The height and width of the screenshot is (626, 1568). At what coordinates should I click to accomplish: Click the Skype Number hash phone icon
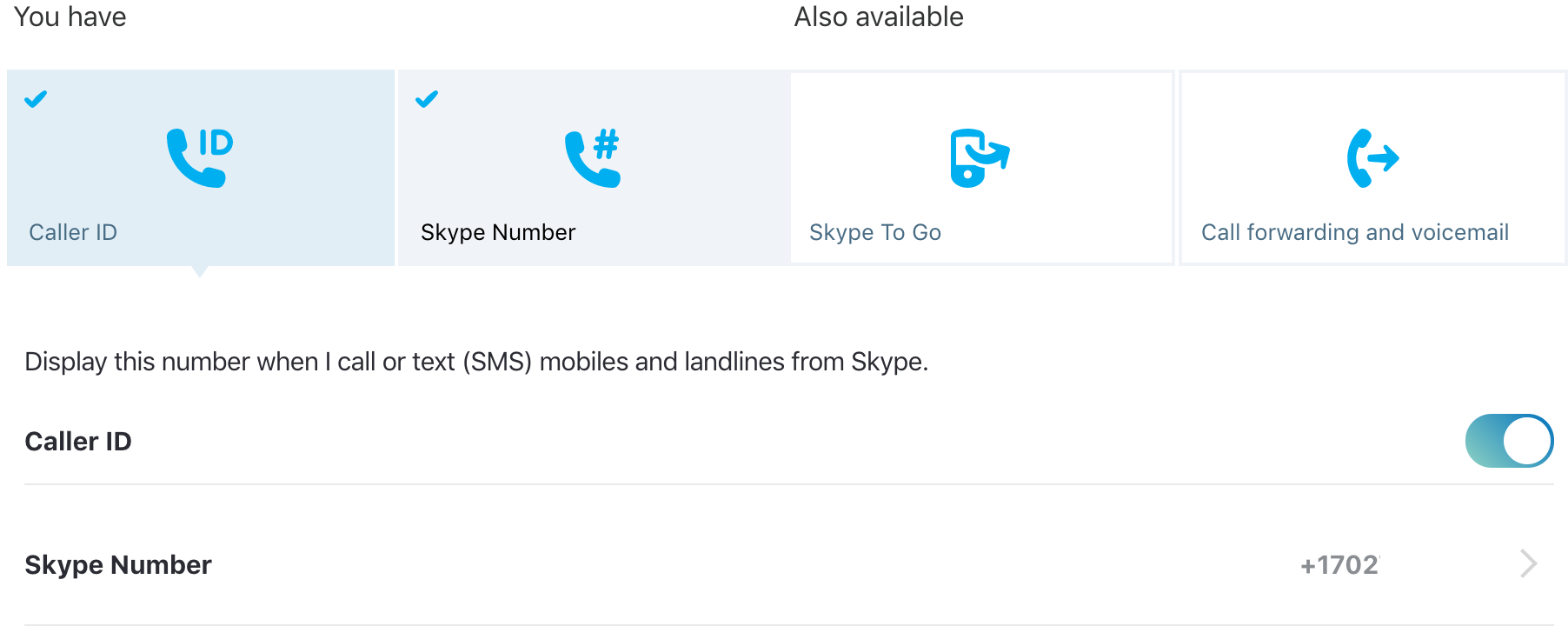(593, 157)
